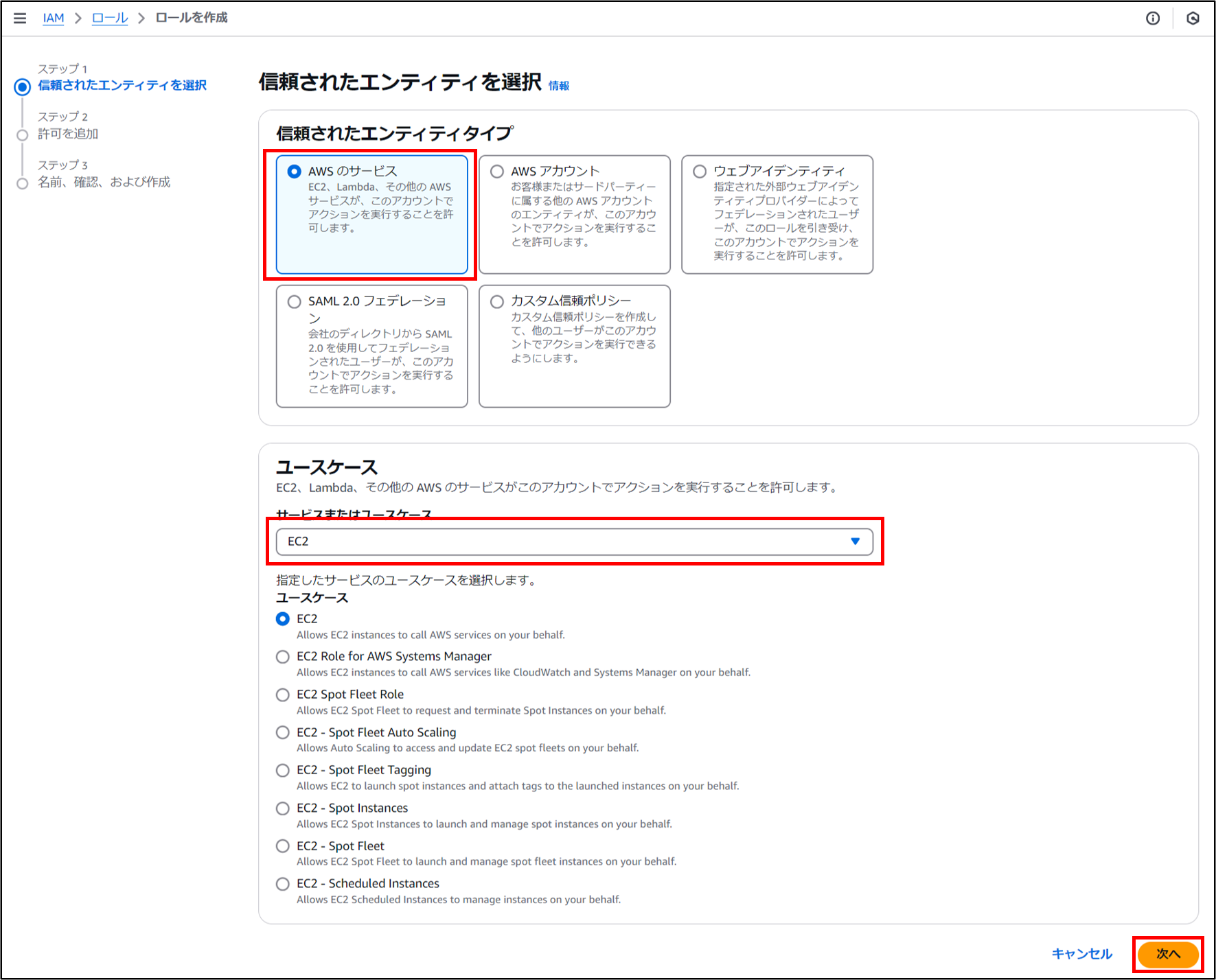Viewport: 1216px width, 980px height.
Task: Click the IAM breadcrumb link
Action: click(53, 19)
